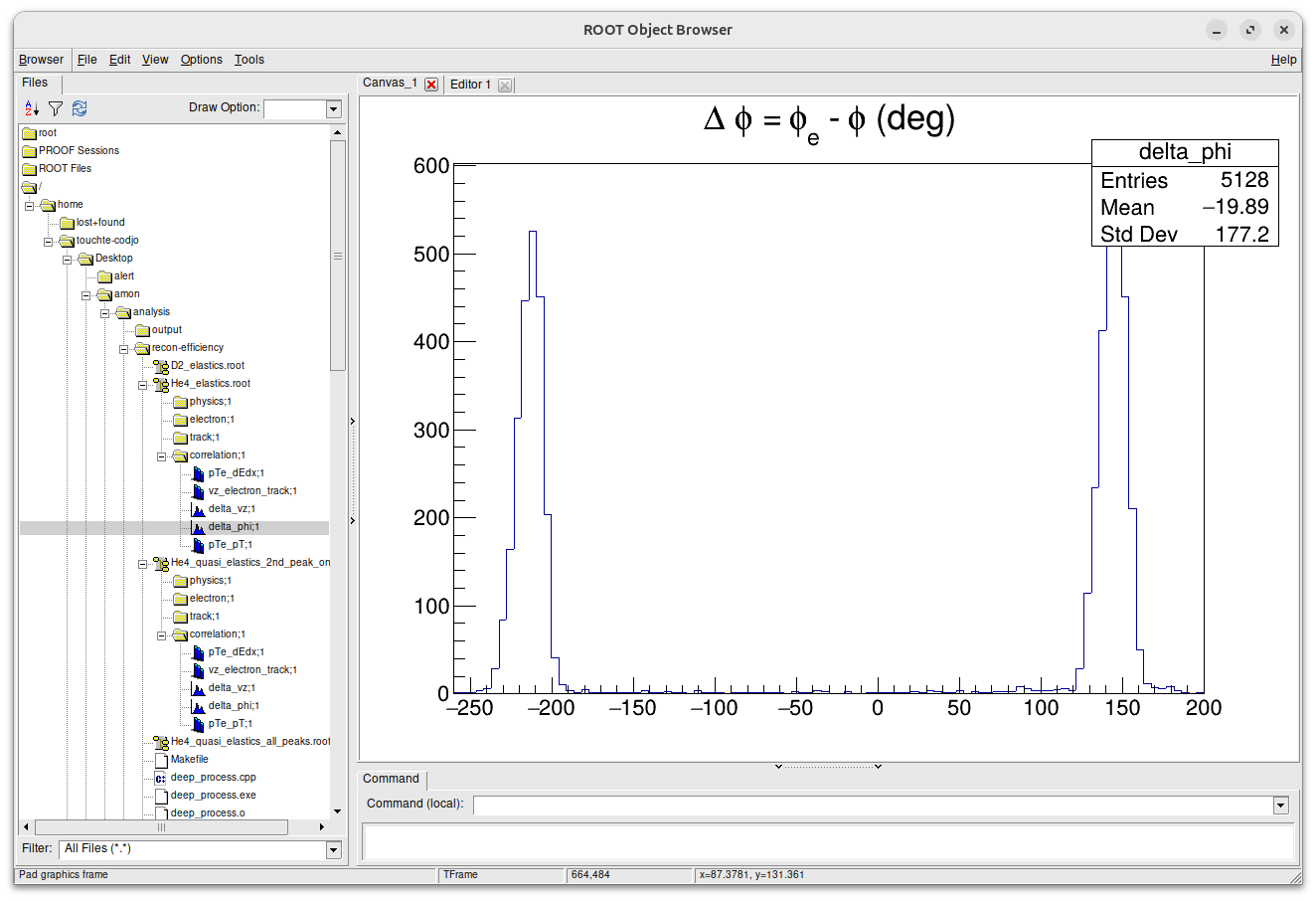Click the He4_elastics.root file icon
1316x901 pixels.
pyautogui.click(x=161, y=384)
